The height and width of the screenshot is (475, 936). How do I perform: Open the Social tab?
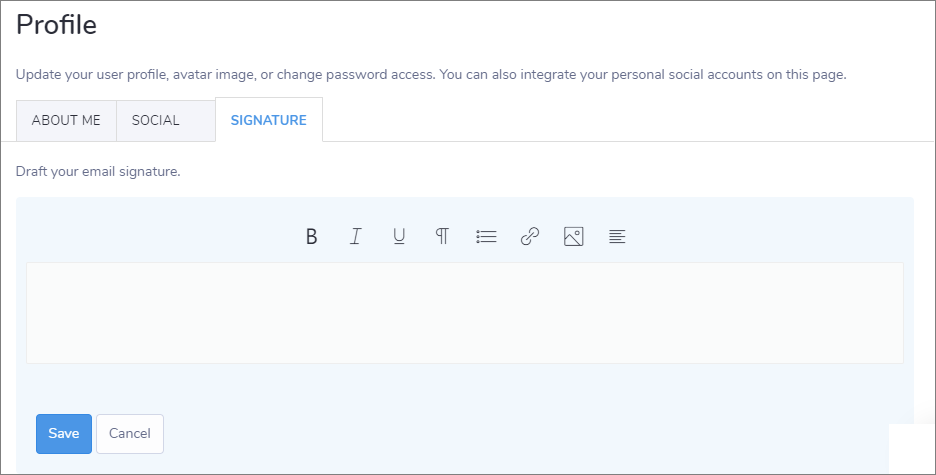point(155,120)
